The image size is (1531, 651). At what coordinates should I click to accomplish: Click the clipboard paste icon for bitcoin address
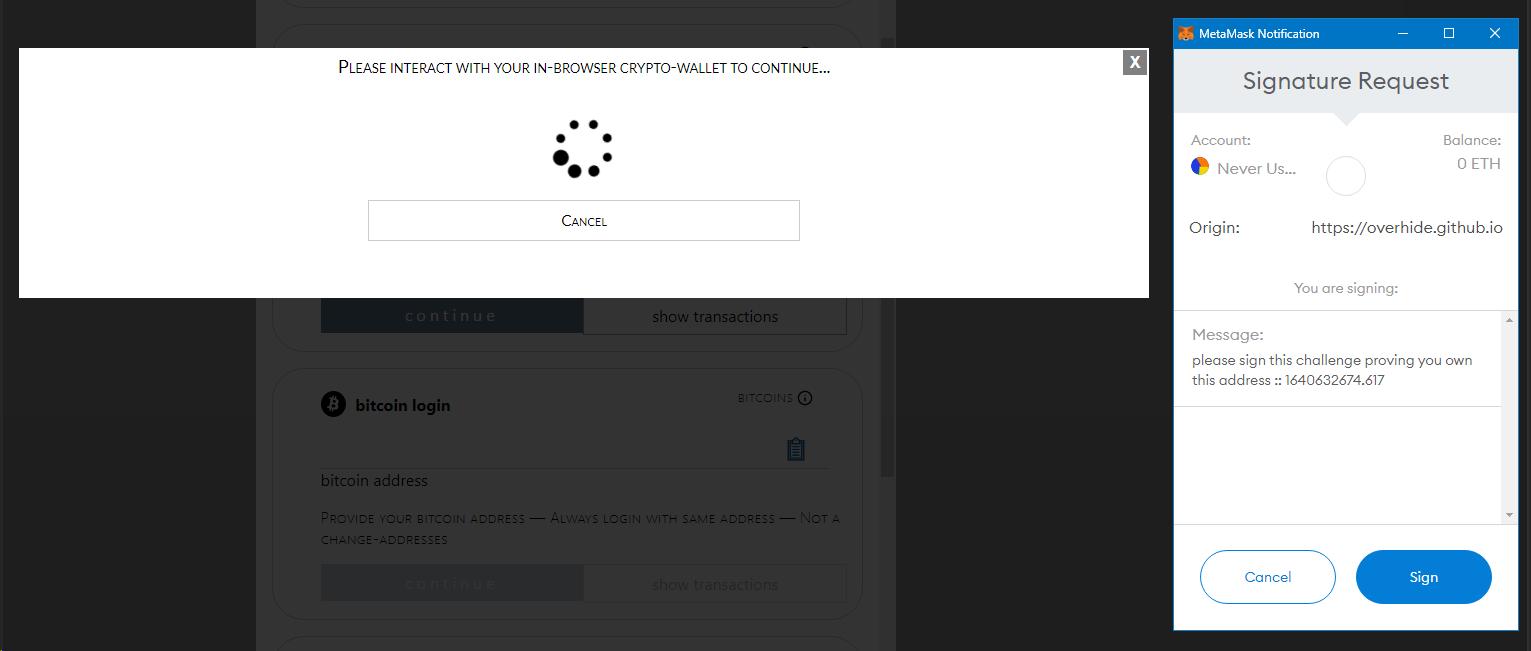coord(795,449)
